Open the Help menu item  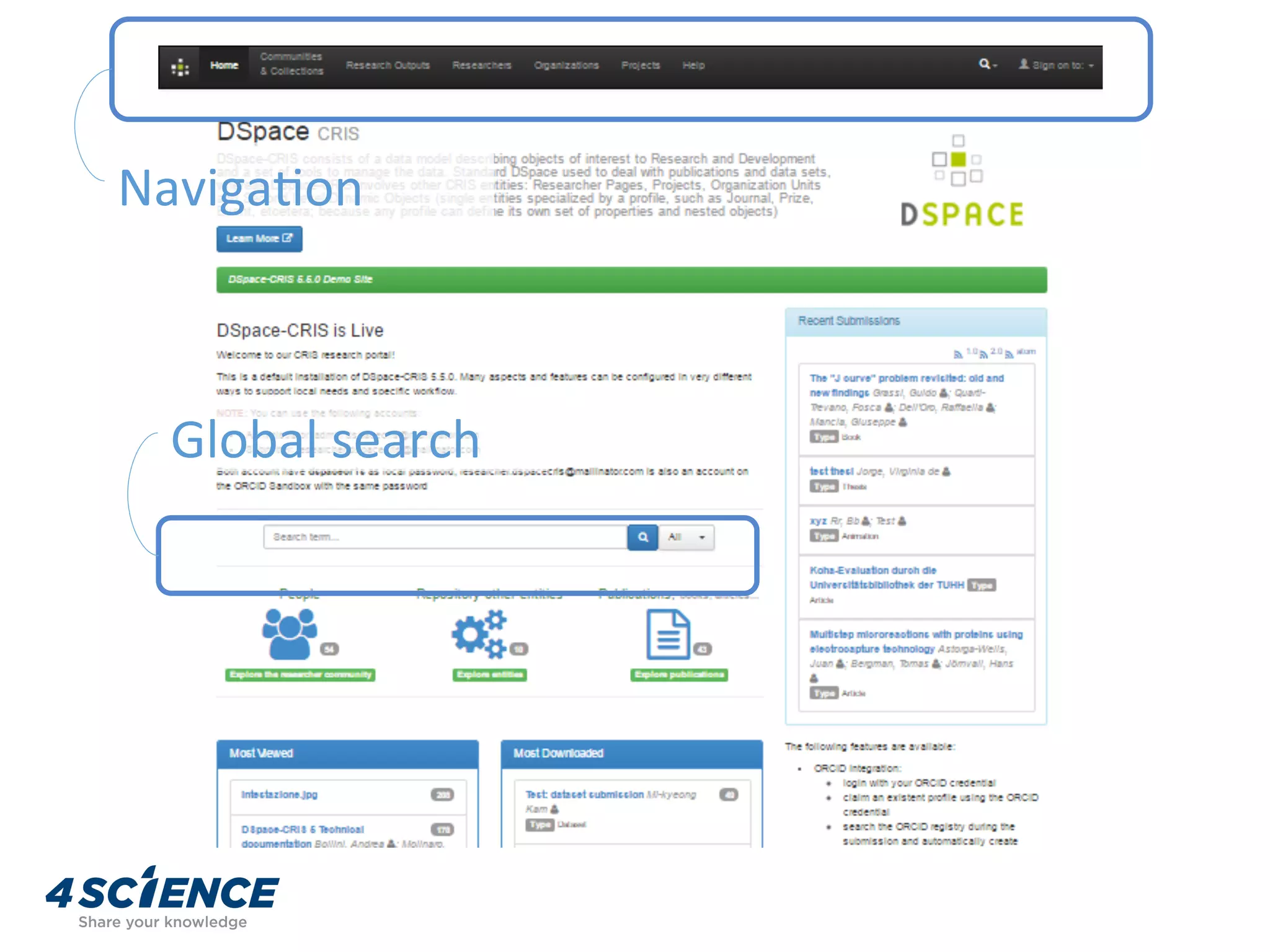point(693,65)
